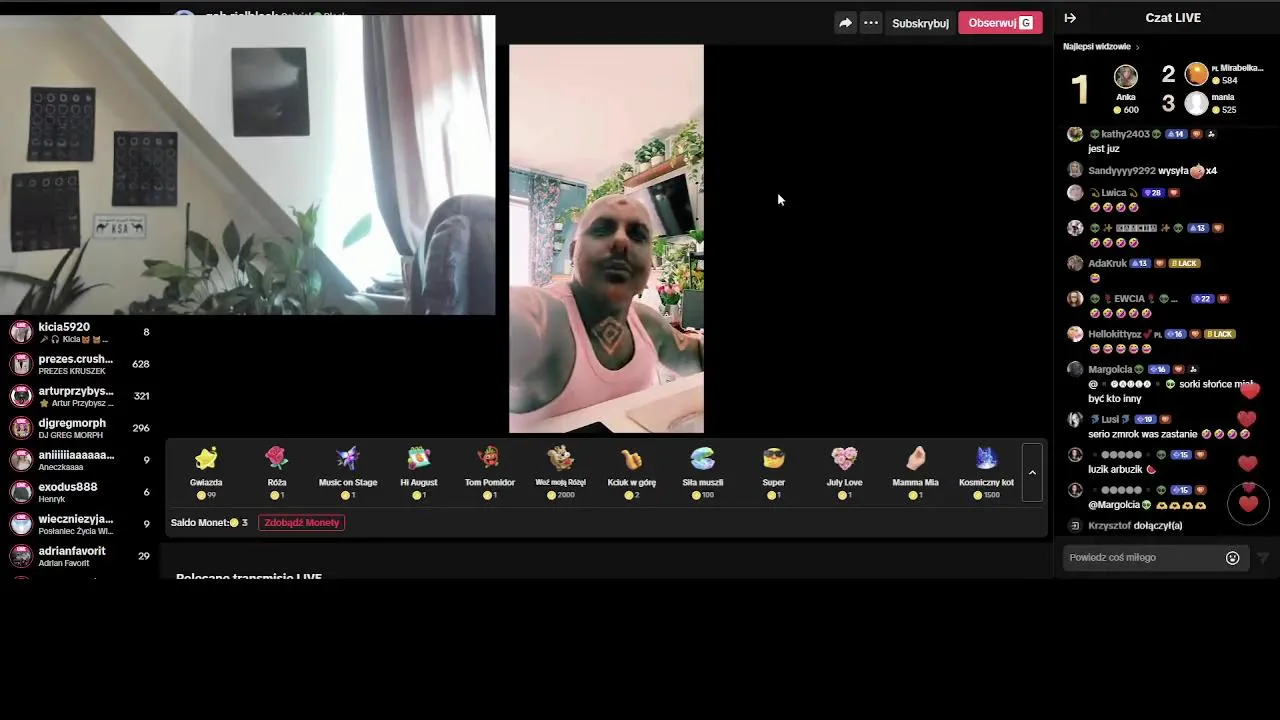Open wieczniezyja live channel

[80, 524]
